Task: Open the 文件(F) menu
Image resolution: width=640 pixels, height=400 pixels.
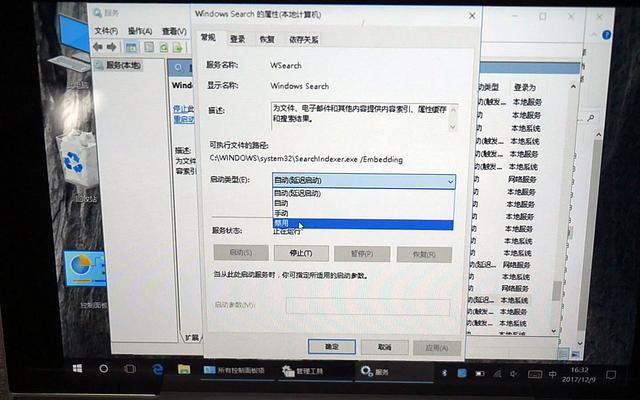Action: pyautogui.click(x=107, y=31)
